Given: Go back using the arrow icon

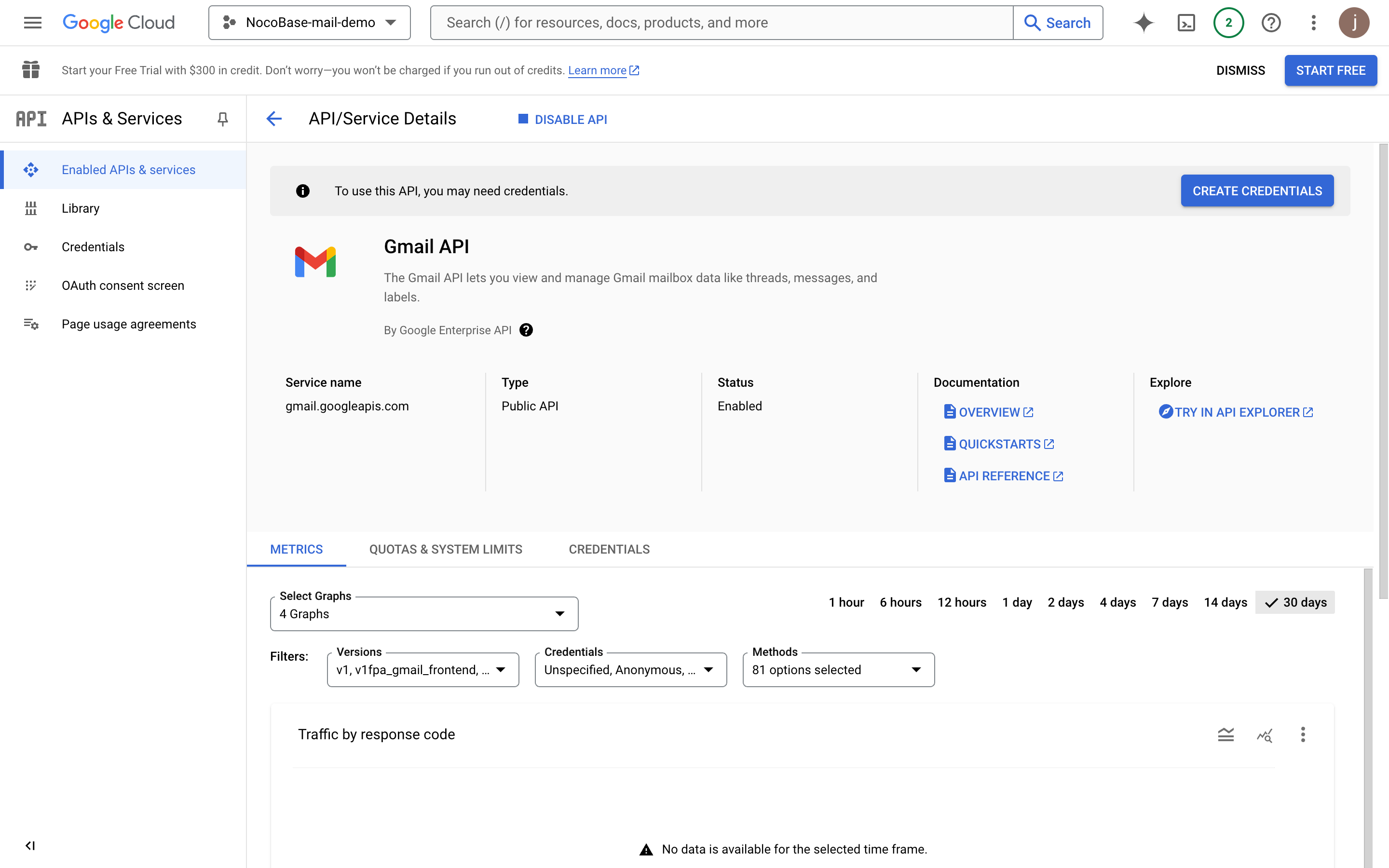Looking at the screenshot, I should (274, 119).
